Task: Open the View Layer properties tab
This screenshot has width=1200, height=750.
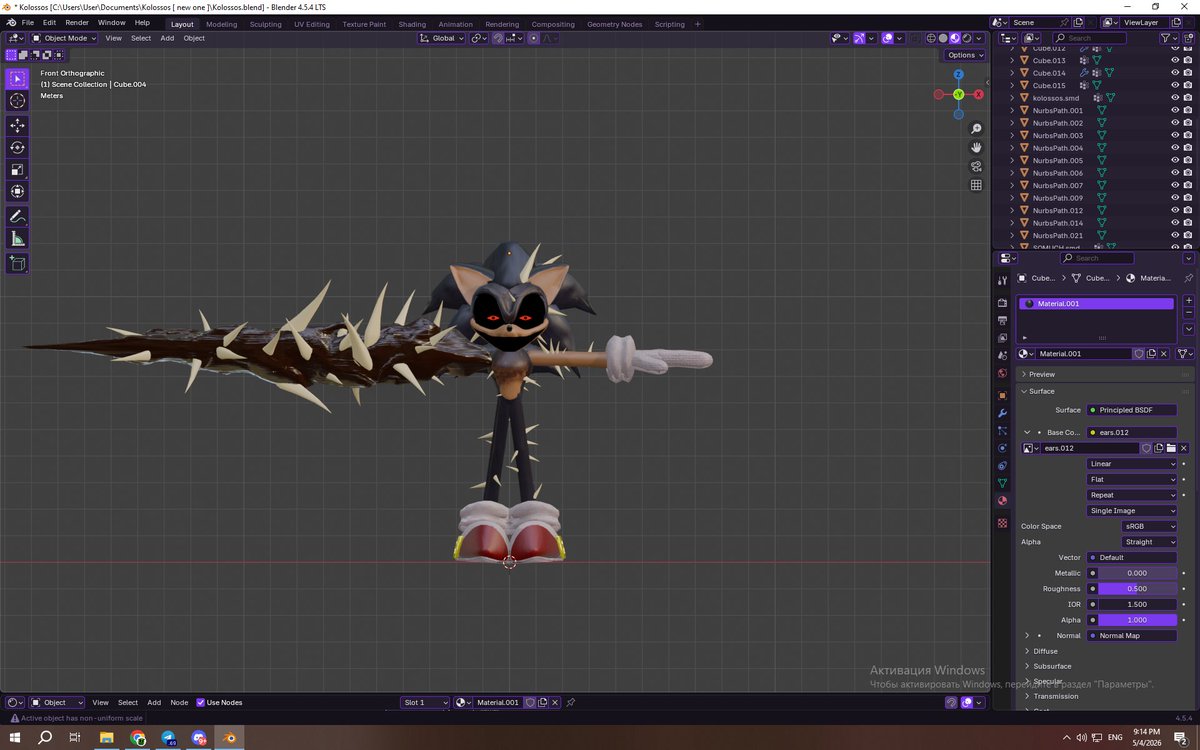Action: (x=1002, y=338)
